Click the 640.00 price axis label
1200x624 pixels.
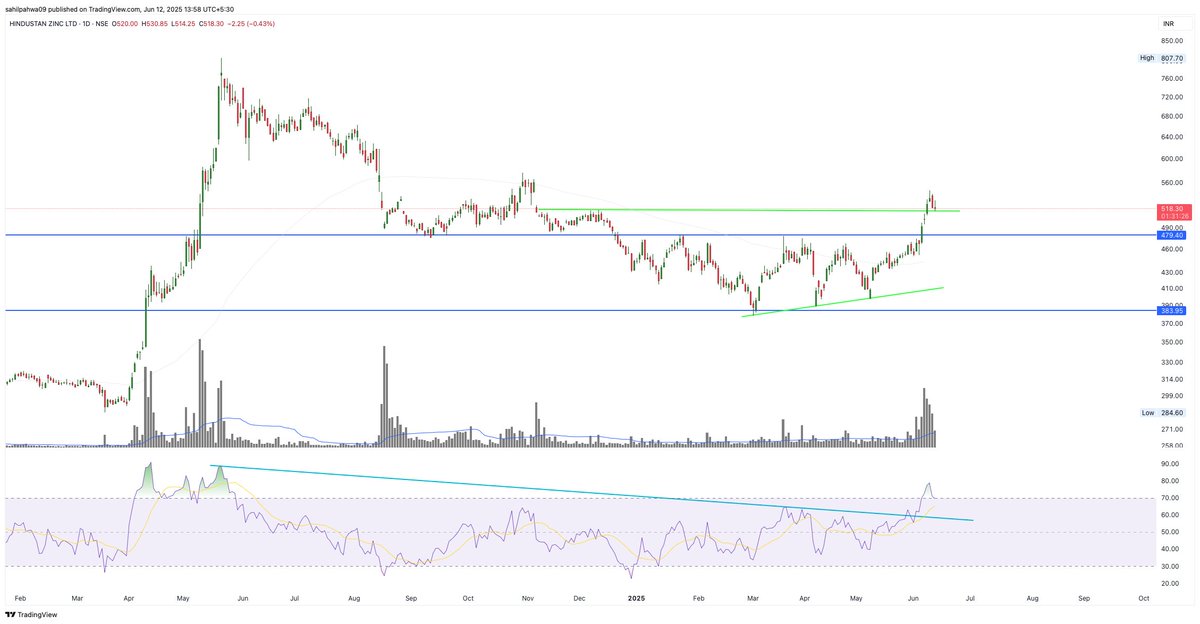1171,137
